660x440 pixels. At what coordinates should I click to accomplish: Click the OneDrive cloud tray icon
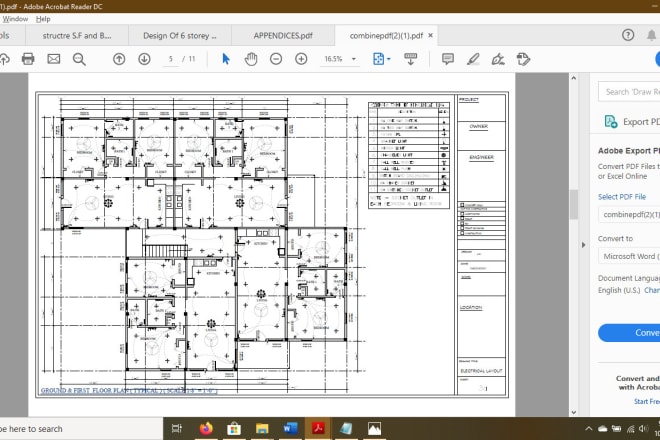[x=602, y=429]
